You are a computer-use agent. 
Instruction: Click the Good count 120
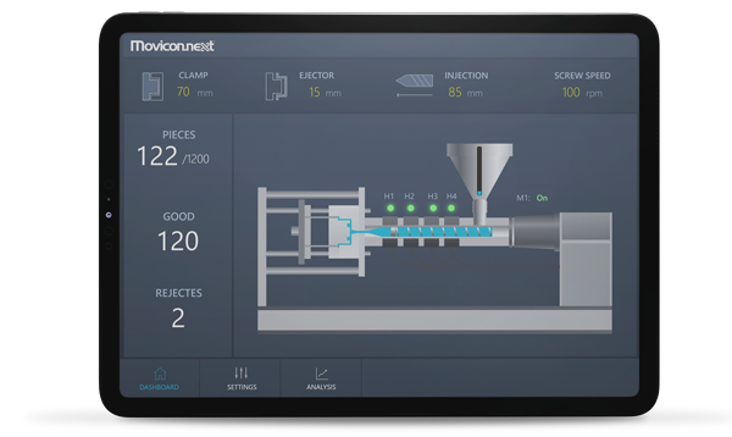pos(178,241)
